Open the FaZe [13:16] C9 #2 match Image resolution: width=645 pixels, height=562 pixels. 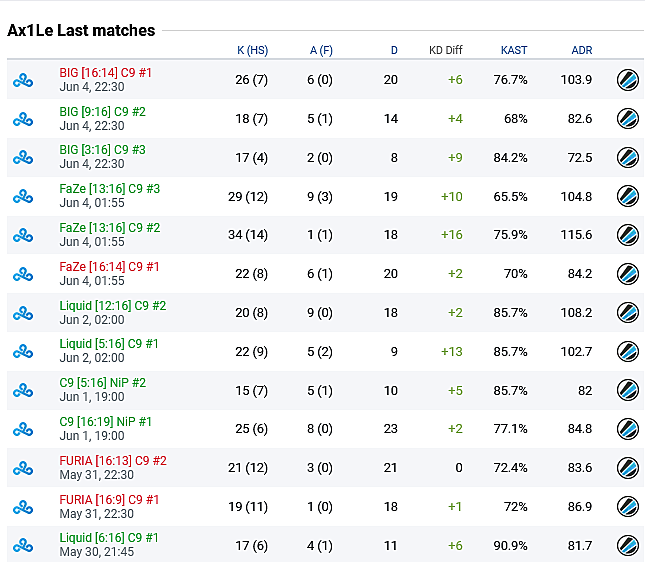pyautogui.click(x=109, y=228)
